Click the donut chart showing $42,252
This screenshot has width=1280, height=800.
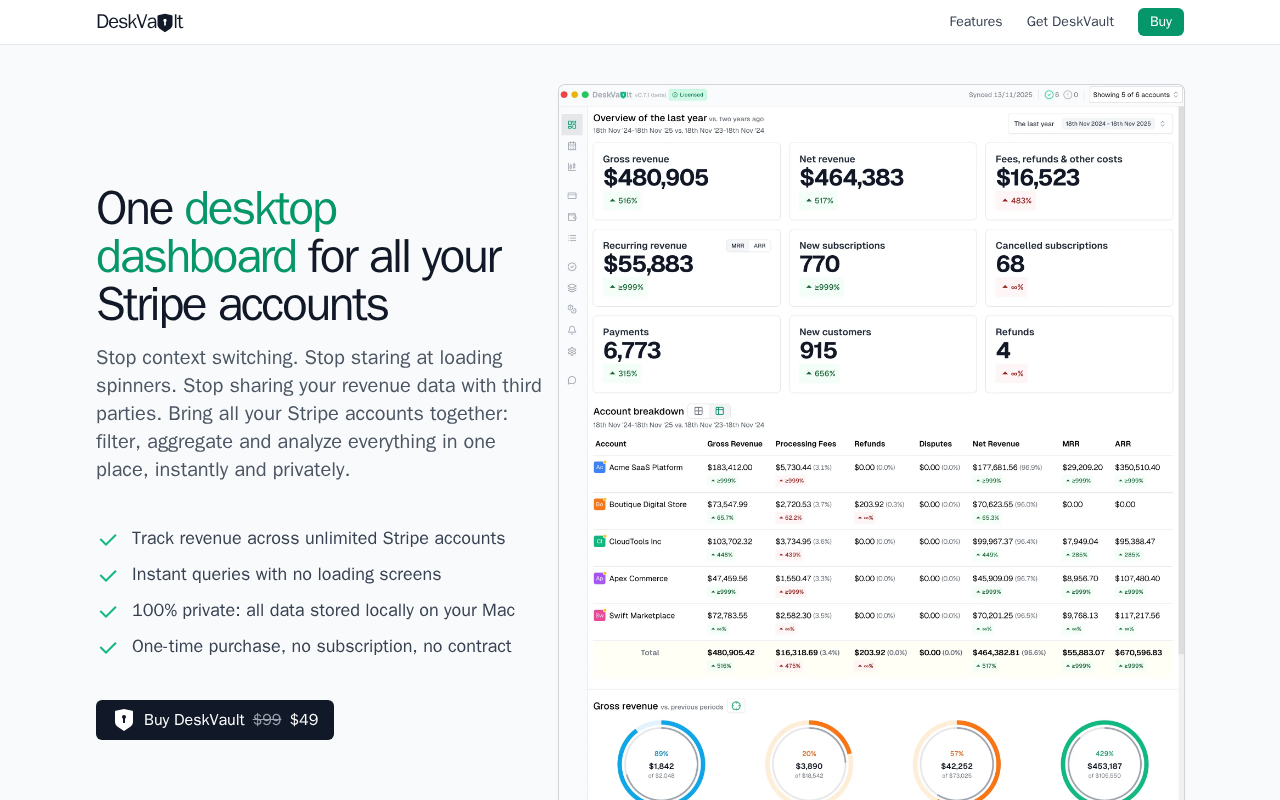[957, 764]
